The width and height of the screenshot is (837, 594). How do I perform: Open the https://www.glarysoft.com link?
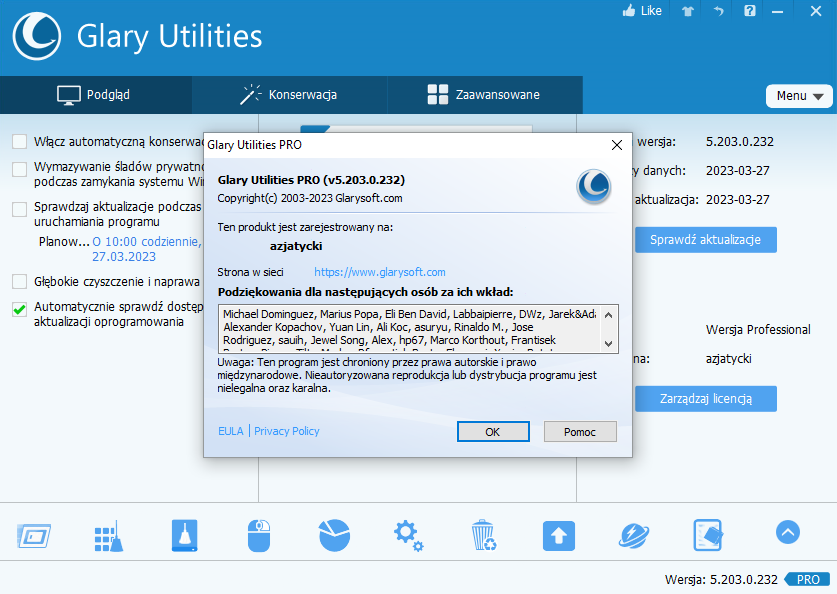[x=380, y=272]
